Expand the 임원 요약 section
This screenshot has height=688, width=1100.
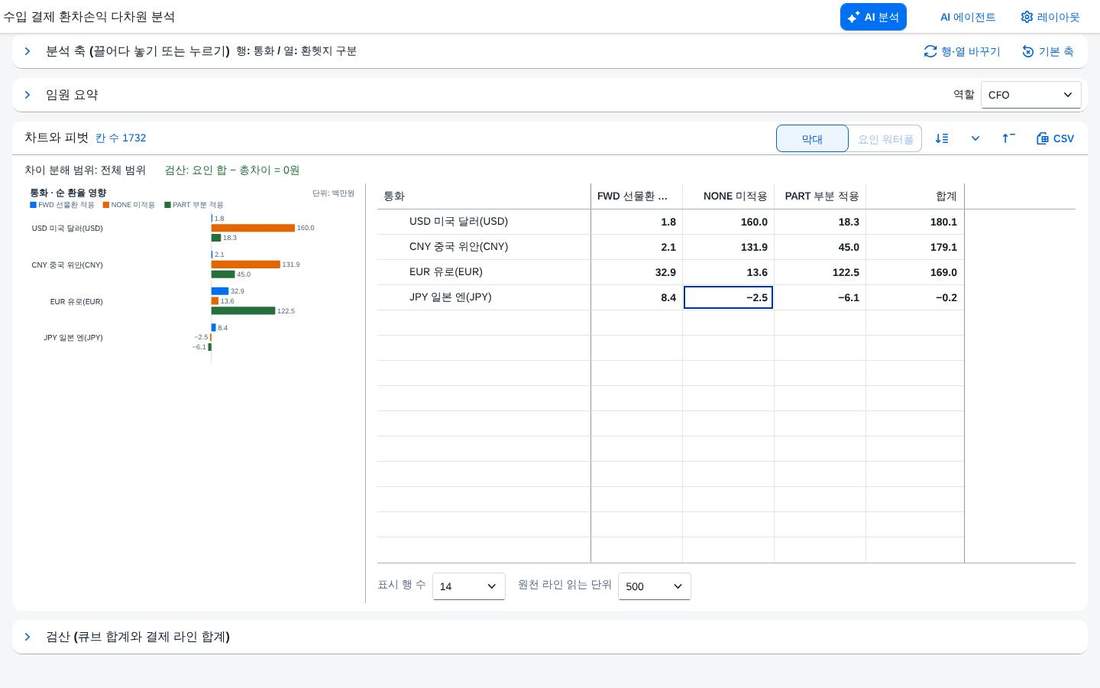[27, 95]
